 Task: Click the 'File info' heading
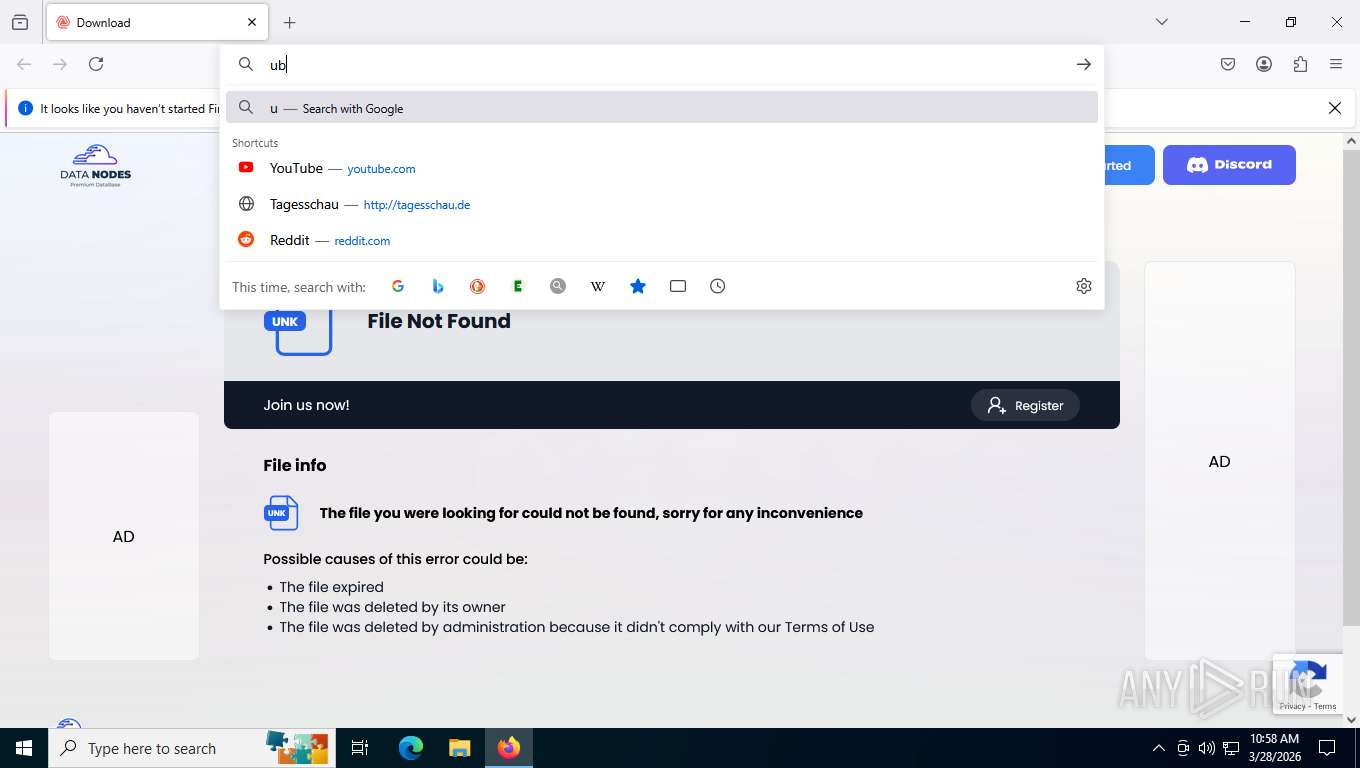click(295, 465)
